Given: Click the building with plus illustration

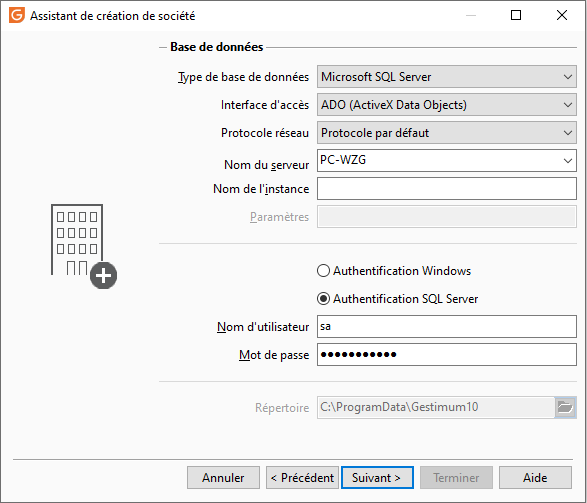Looking at the screenshot, I should pos(84,247).
